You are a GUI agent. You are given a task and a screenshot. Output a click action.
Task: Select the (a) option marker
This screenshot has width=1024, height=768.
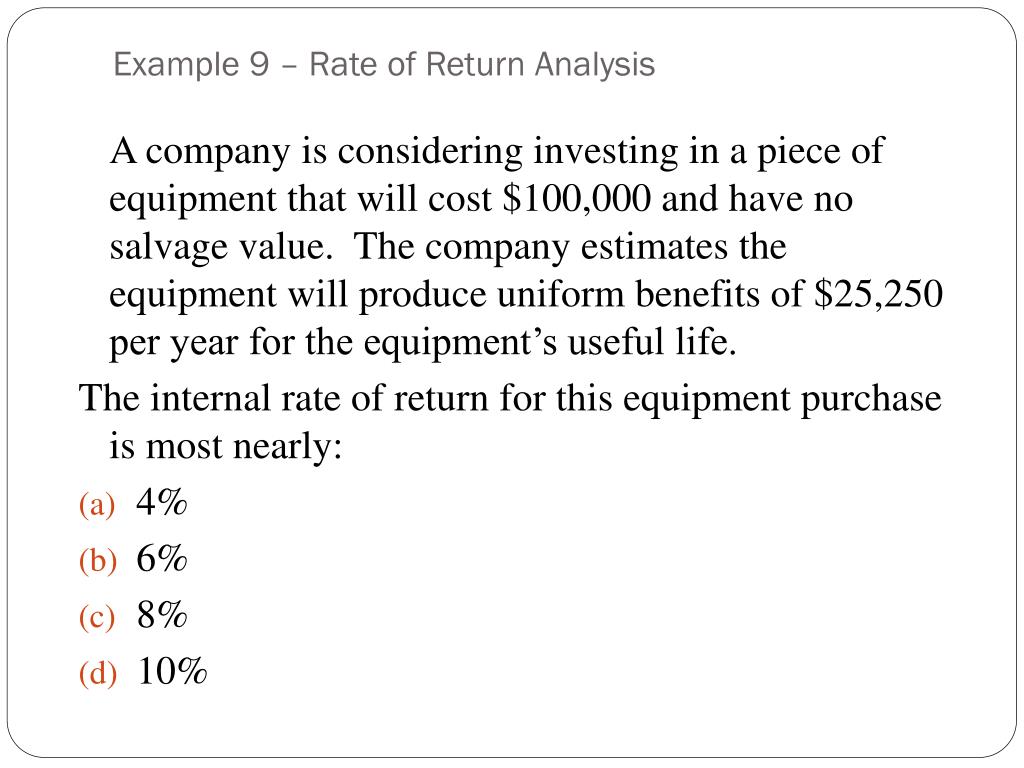tap(98, 506)
